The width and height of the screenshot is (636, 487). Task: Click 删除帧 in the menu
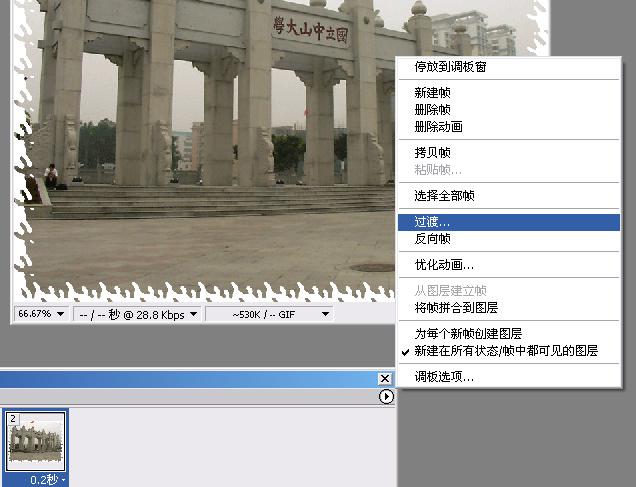[x=509, y=110]
